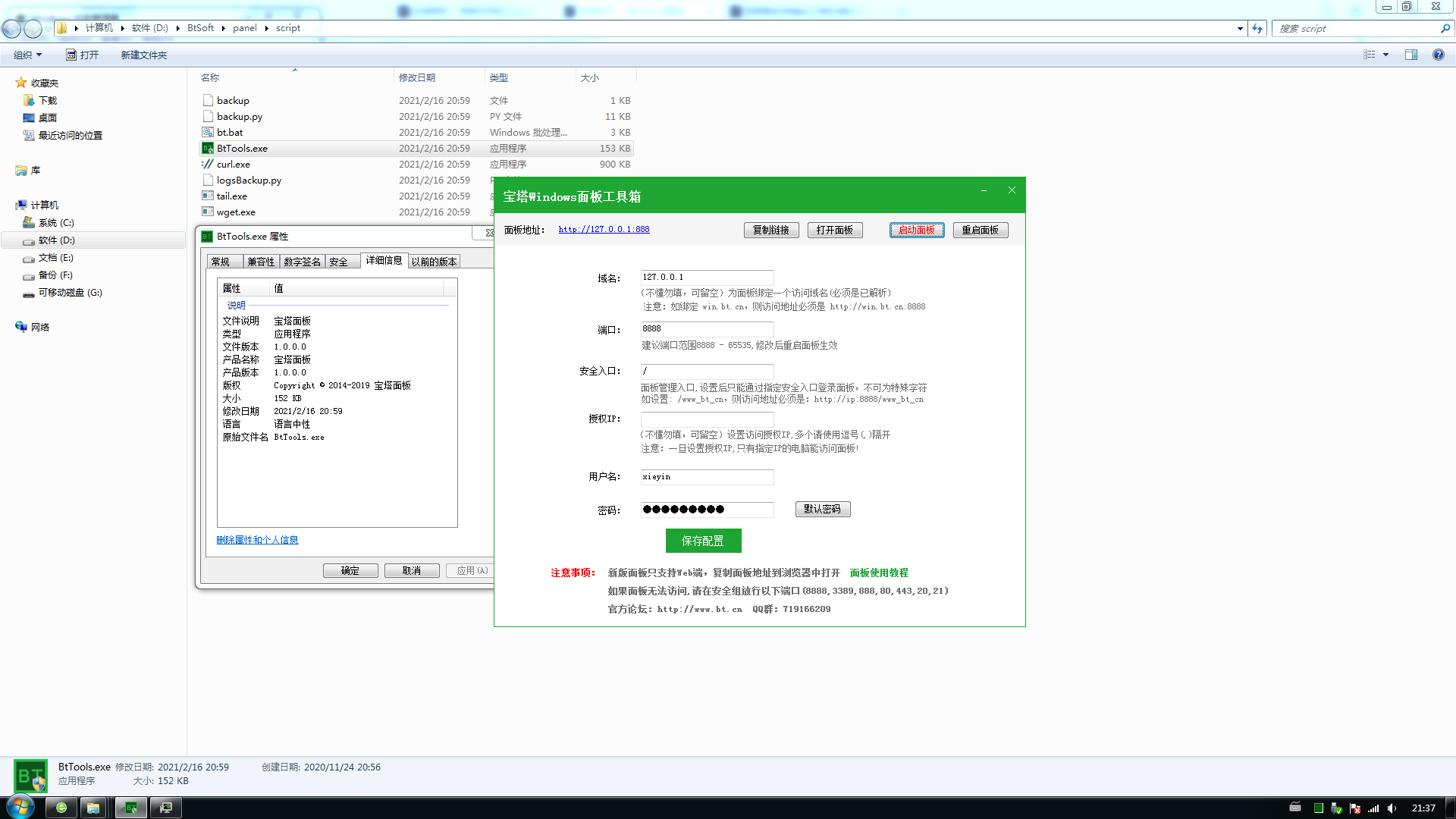The height and width of the screenshot is (819, 1456).
Task: Click the Explorer back navigation button
Action: pos(11,29)
